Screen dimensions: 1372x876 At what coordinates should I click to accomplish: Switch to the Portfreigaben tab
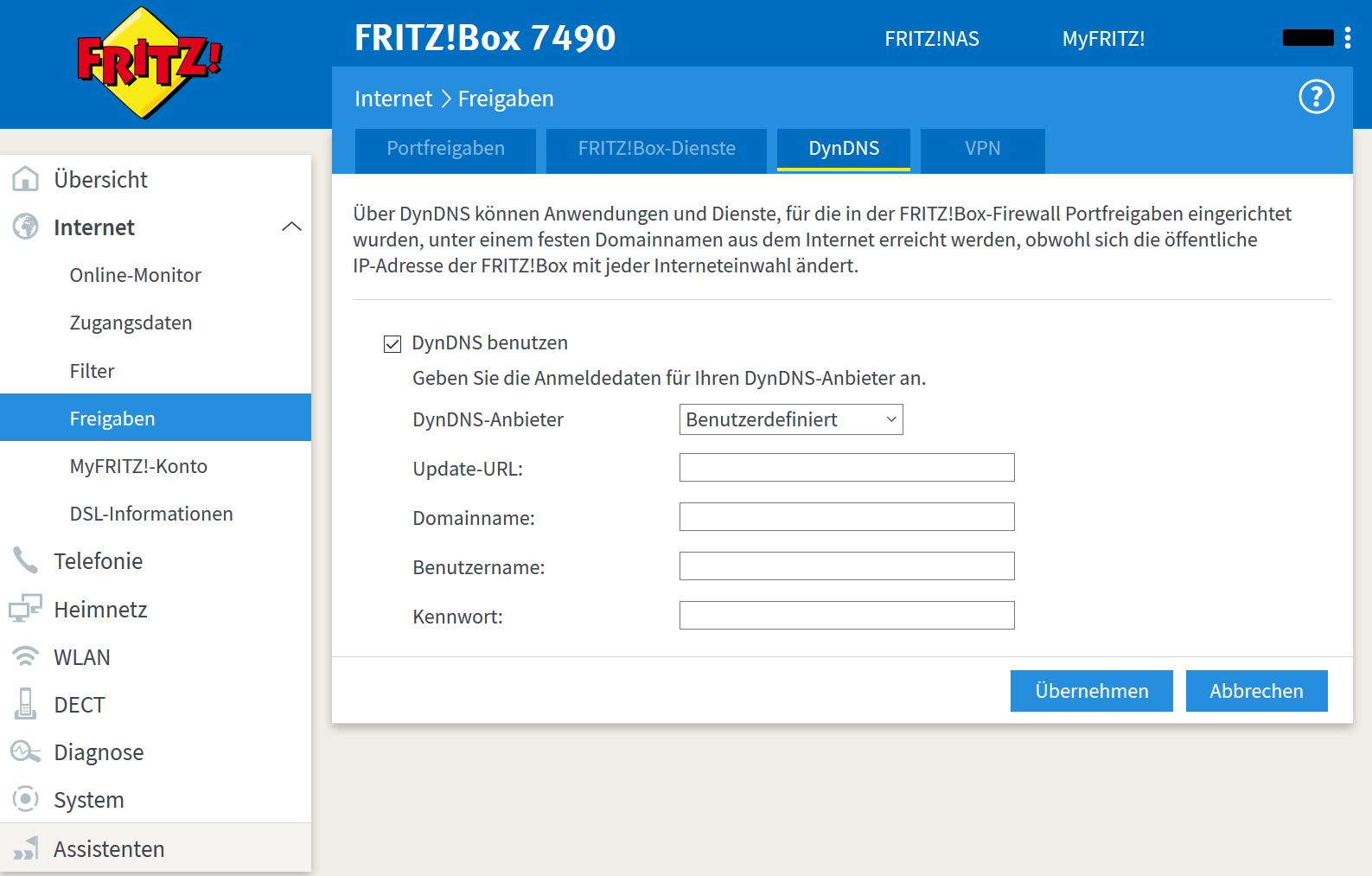pos(445,150)
